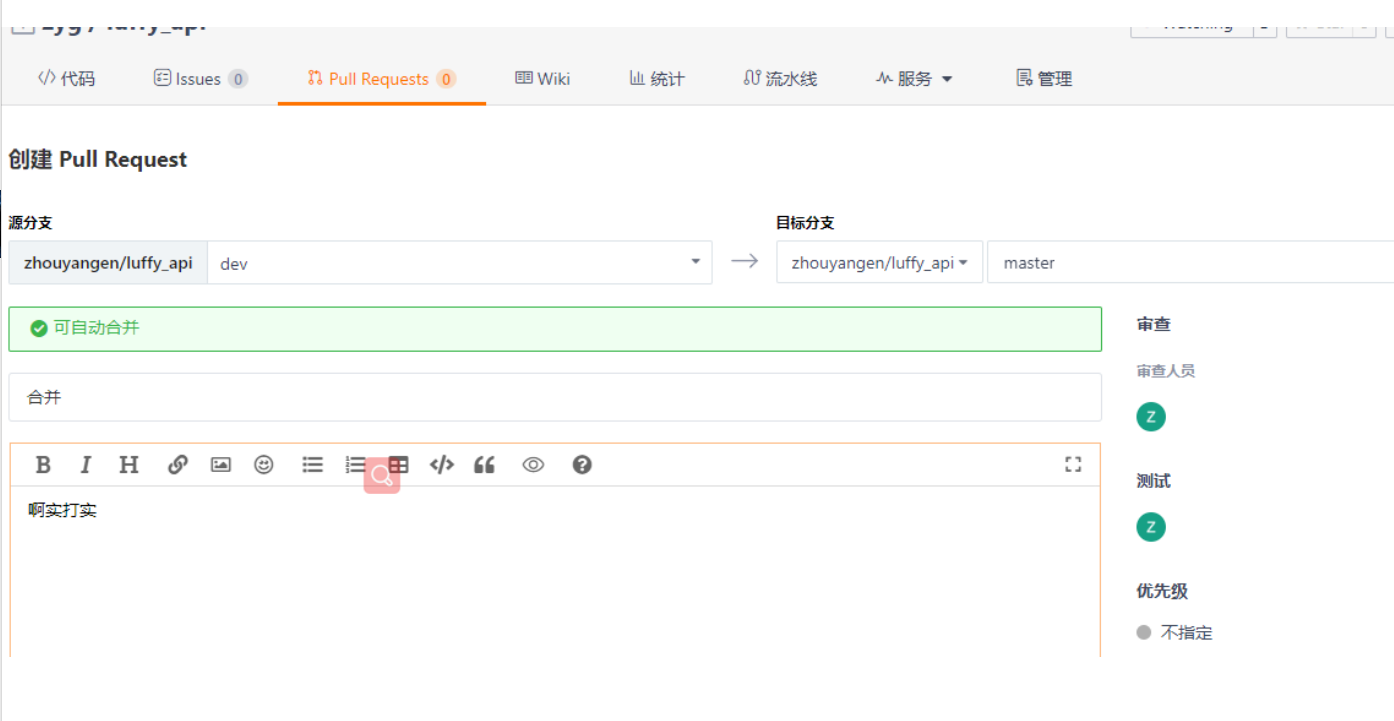Click the 审查人员 label
Screen dimensions: 1394x721
click(1166, 371)
